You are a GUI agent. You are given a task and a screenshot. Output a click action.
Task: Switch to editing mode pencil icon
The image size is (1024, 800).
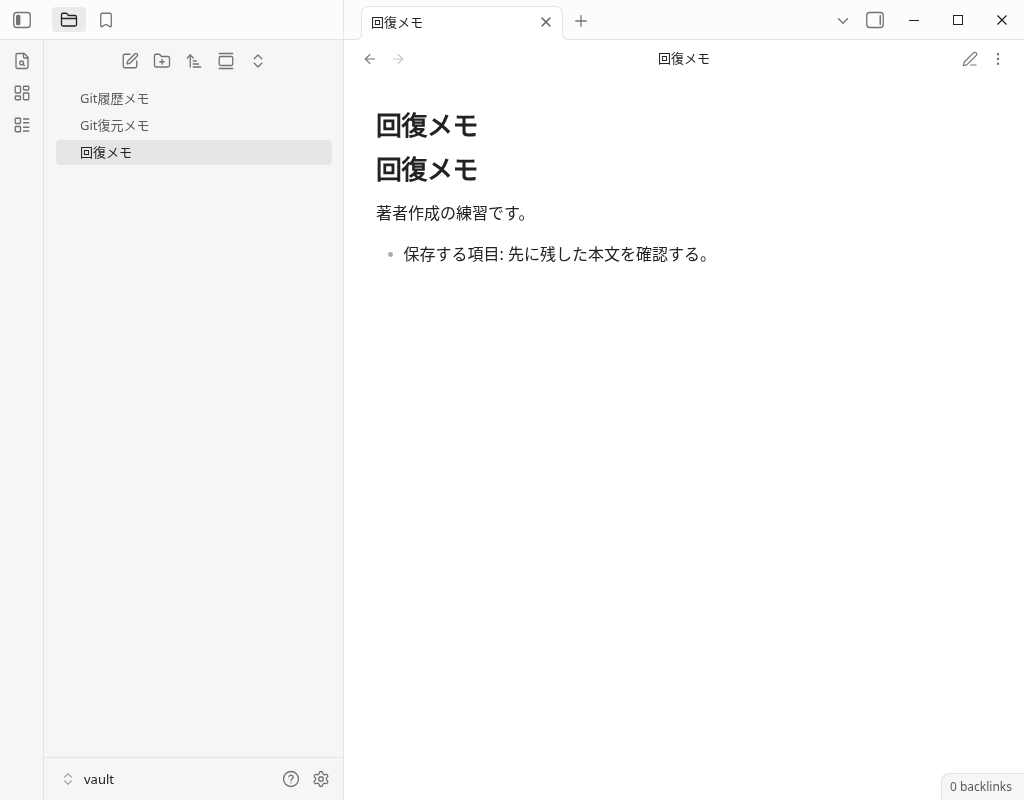(970, 59)
